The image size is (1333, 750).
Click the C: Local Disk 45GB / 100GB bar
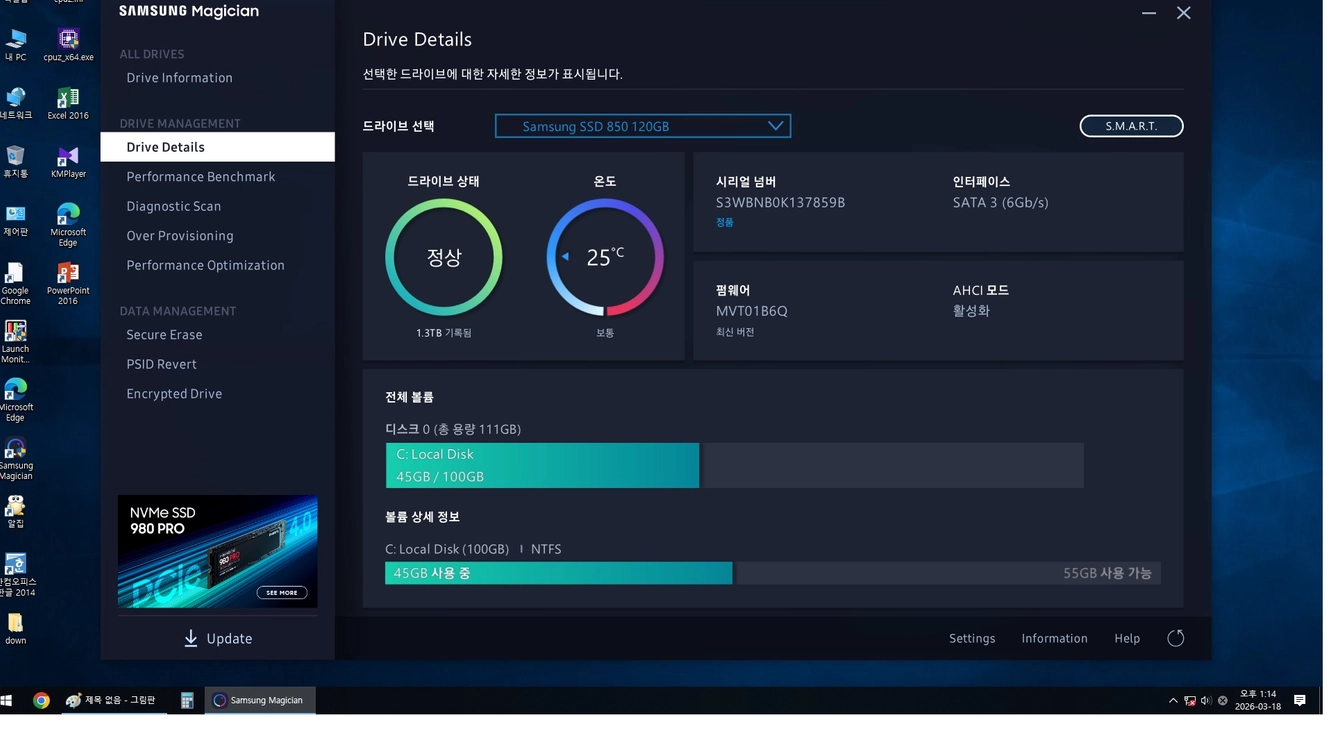542,465
